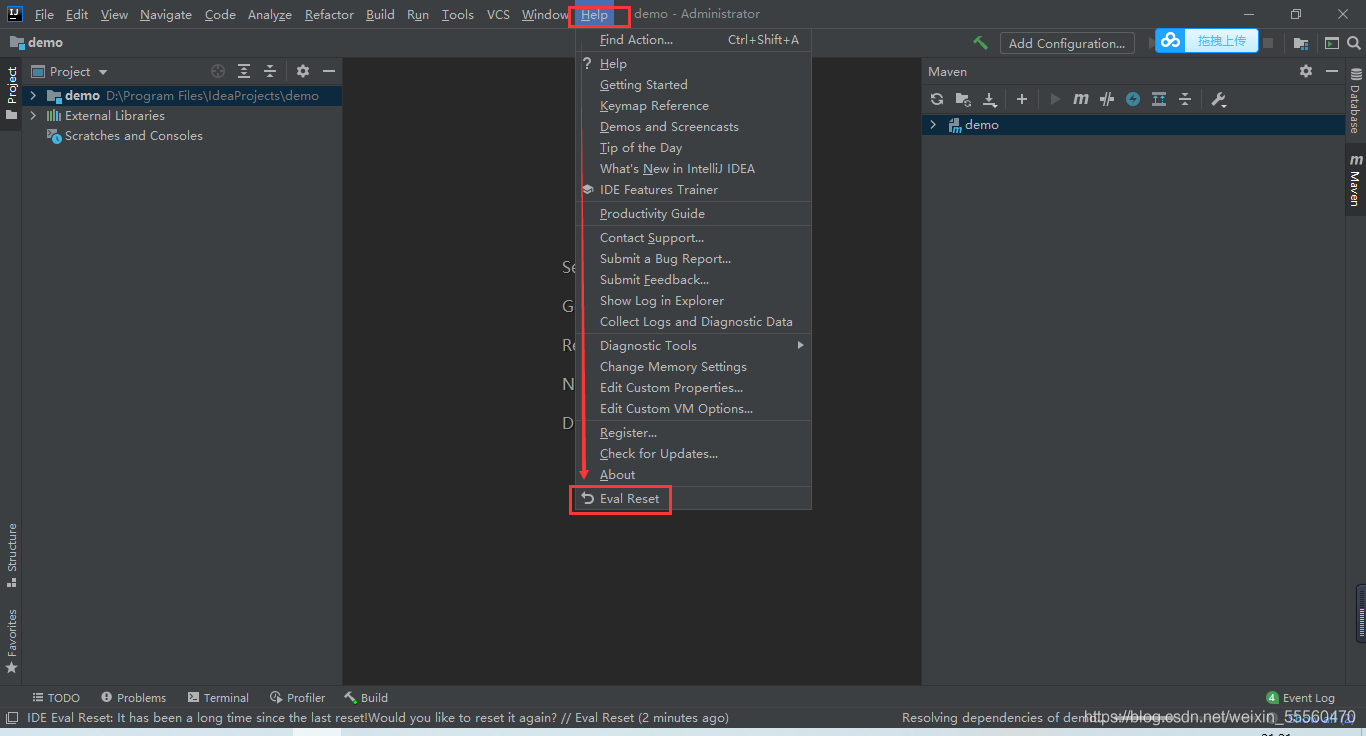This screenshot has height=736, width=1366.
Task: Open Maven settings wrench dropdown
Action: coord(1218,99)
